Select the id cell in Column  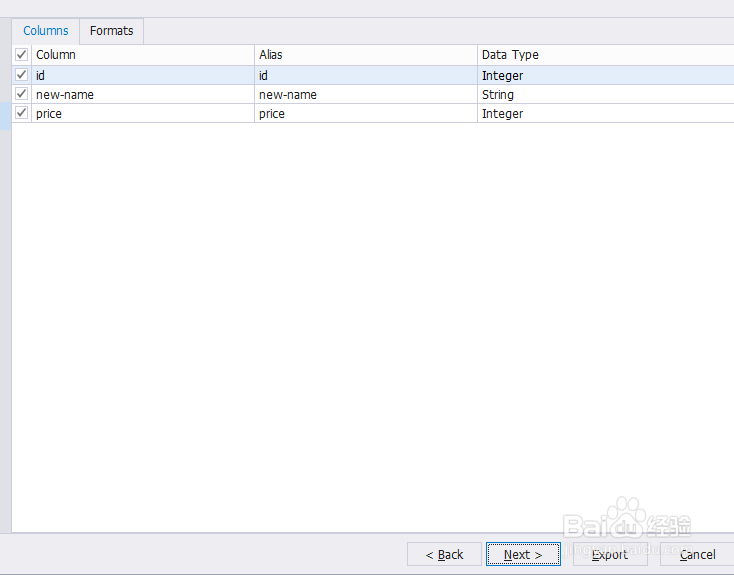[143, 75]
